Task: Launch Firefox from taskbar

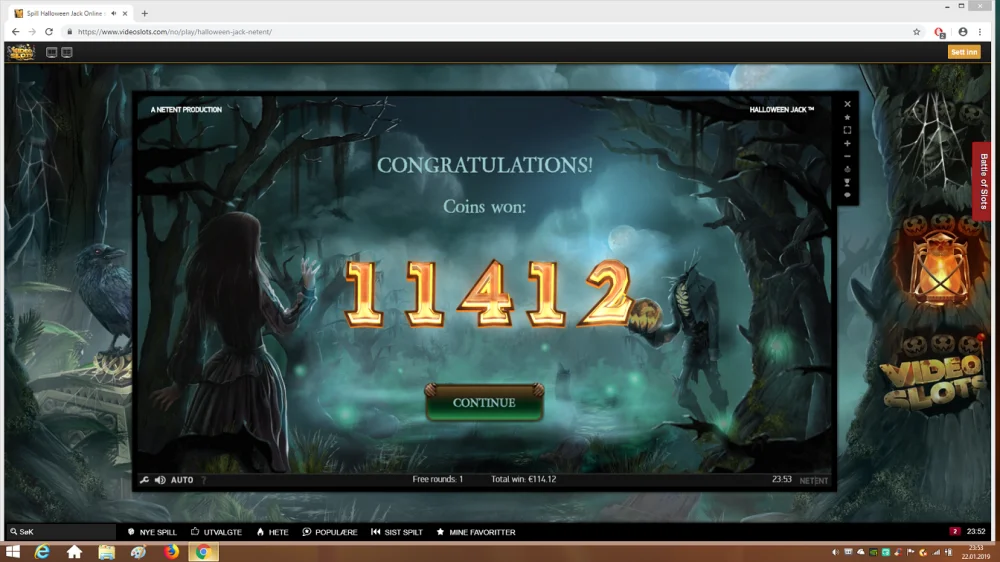Action: (x=171, y=552)
